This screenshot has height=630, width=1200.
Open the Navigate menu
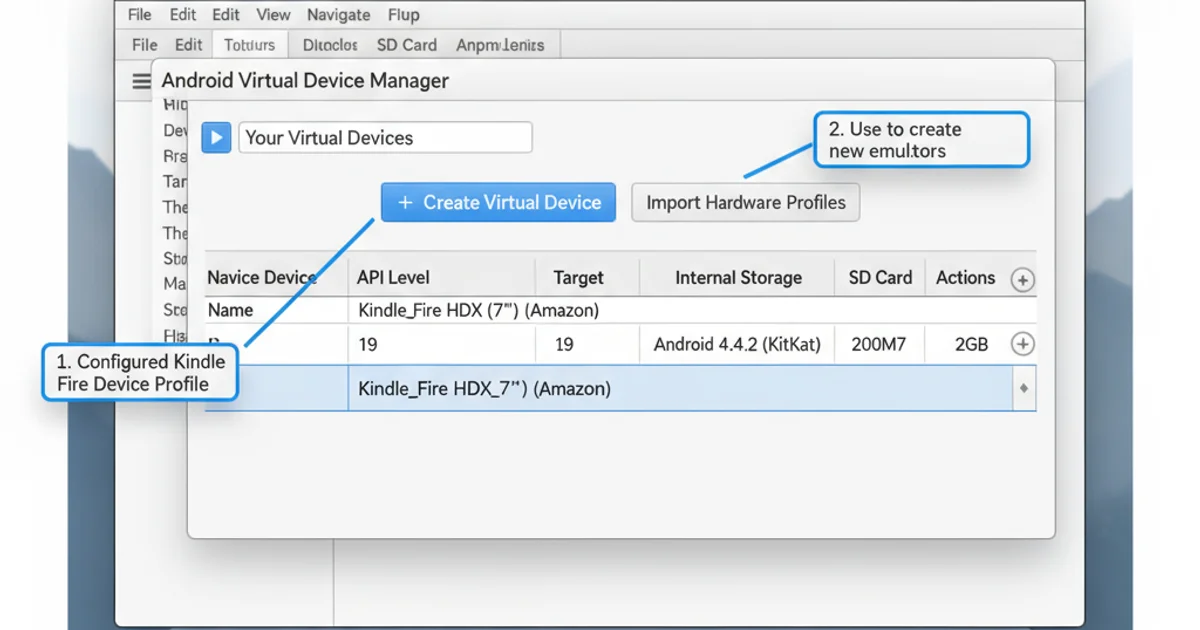coord(338,14)
